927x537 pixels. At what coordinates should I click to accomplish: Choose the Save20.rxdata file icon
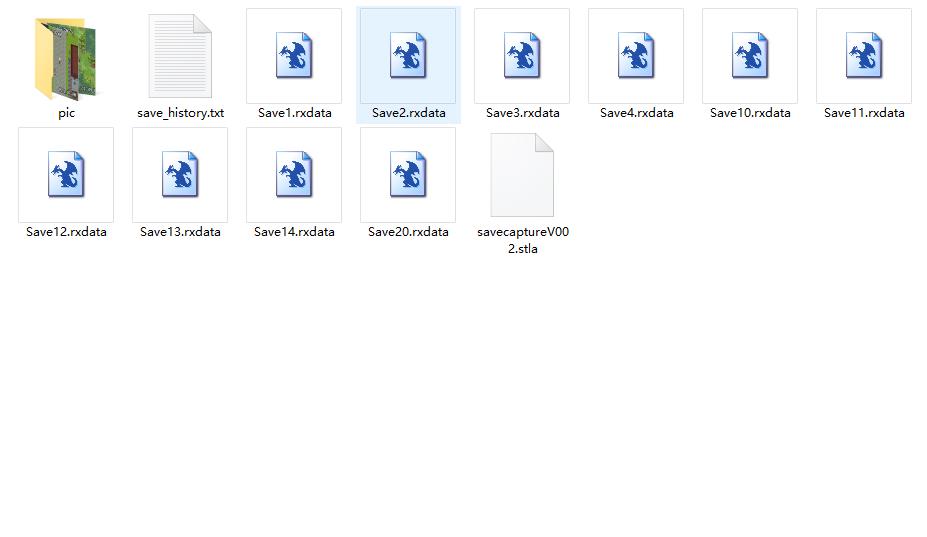408,174
